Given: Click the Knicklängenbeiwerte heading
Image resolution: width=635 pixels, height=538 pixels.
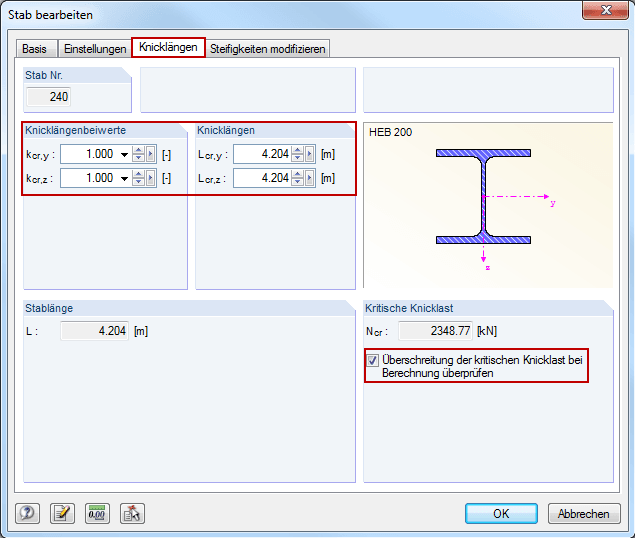Looking at the screenshot, I should tap(76, 130).
